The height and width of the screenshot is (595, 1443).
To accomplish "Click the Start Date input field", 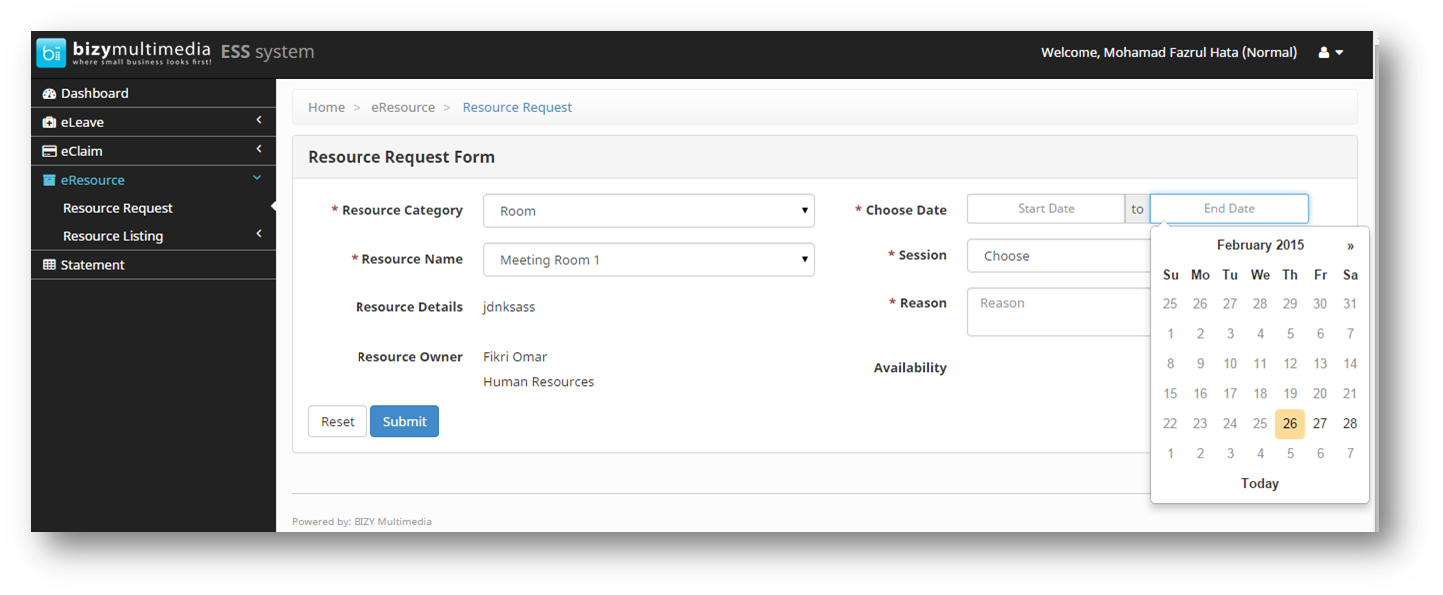I will point(1046,208).
